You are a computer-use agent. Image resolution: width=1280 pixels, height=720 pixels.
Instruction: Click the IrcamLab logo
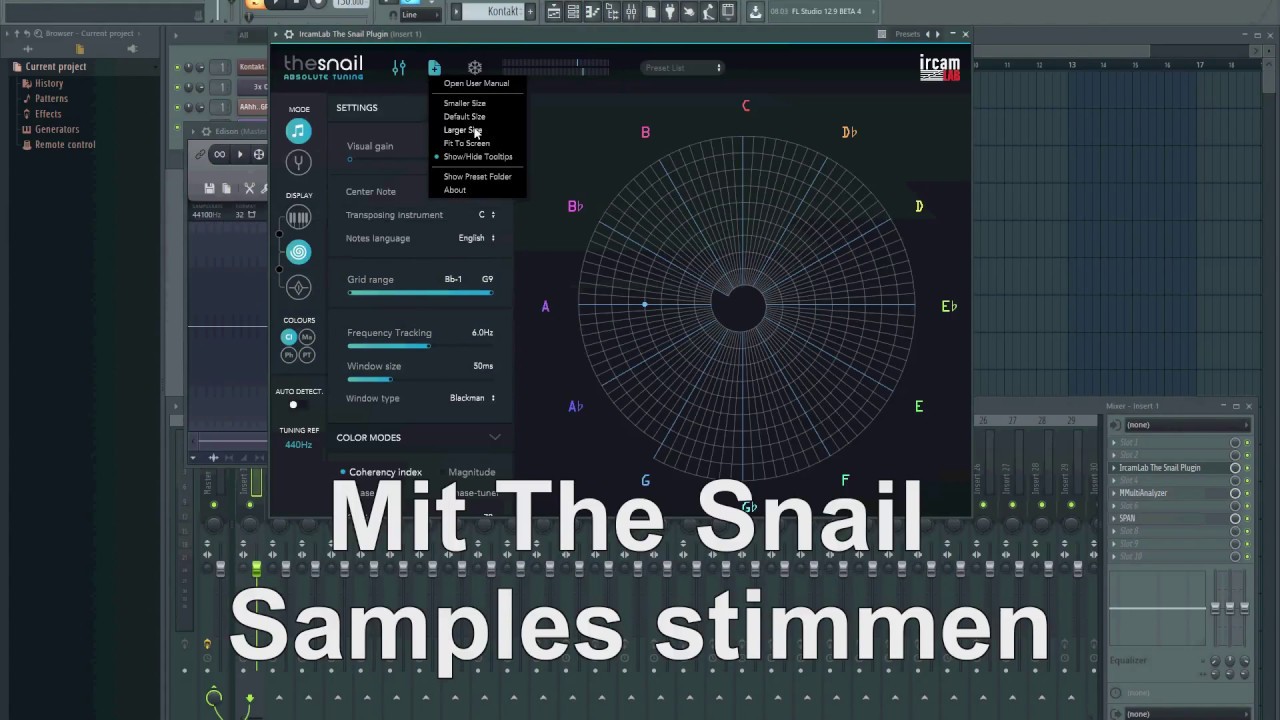pos(939,68)
